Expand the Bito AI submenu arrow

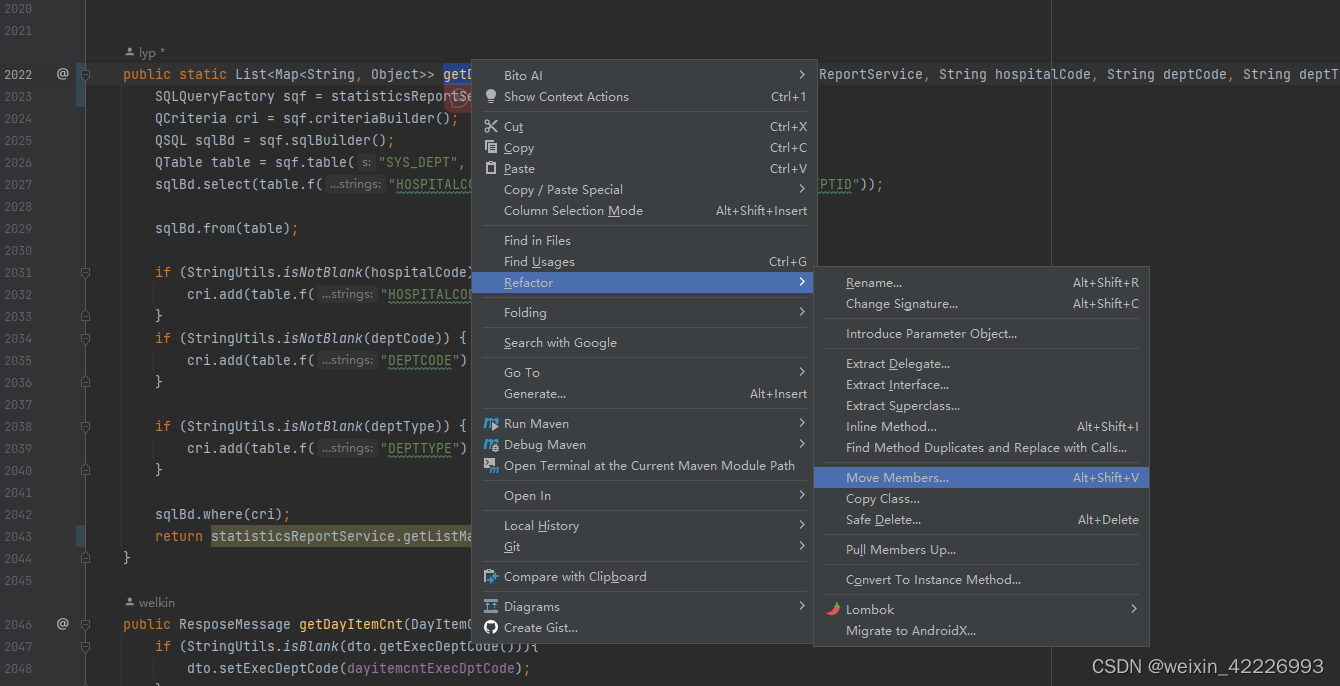pos(802,75)
